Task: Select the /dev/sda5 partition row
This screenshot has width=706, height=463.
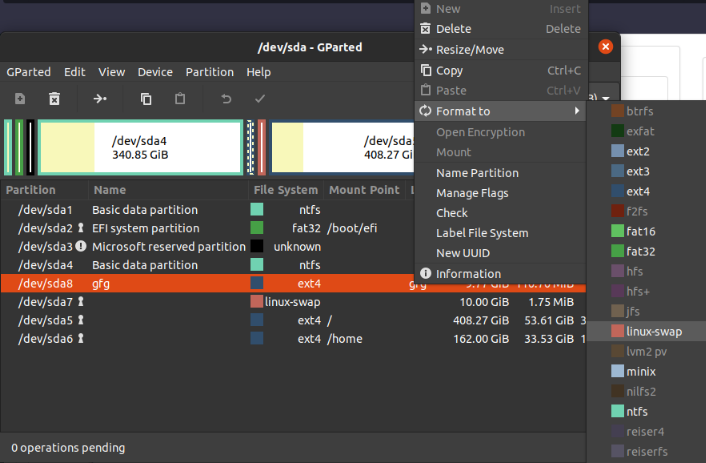Action: coord(200,321)
